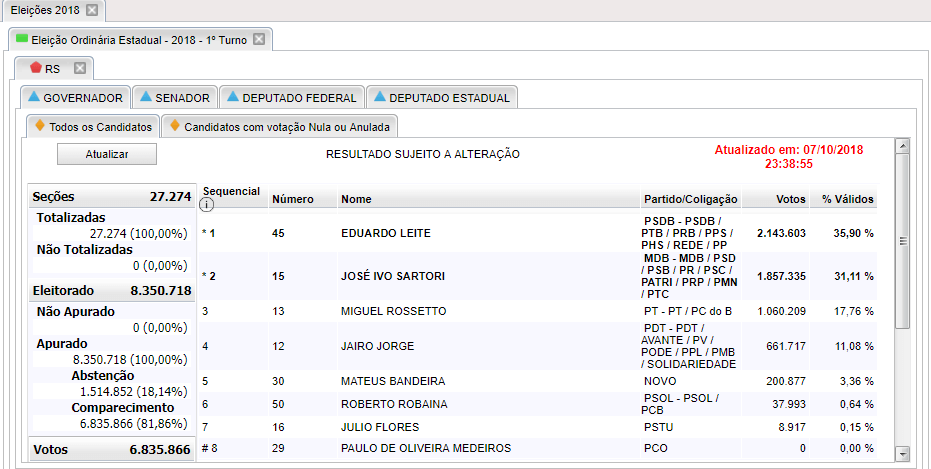Select the JULIO FLORES name
Screen dimensions: 931x469
coord(380,427)
